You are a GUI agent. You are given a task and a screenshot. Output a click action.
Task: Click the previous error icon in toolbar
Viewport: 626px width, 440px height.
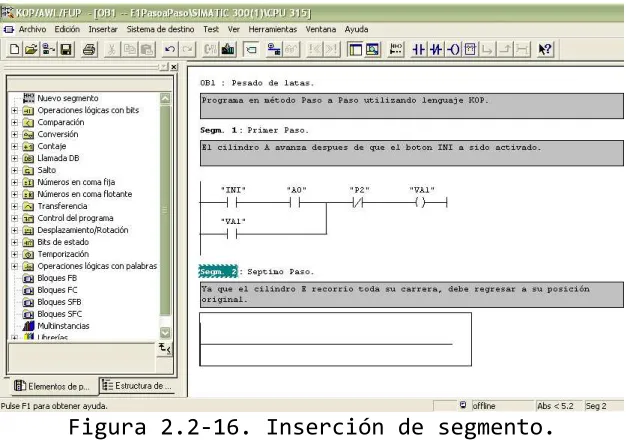[x=315, y=50]
